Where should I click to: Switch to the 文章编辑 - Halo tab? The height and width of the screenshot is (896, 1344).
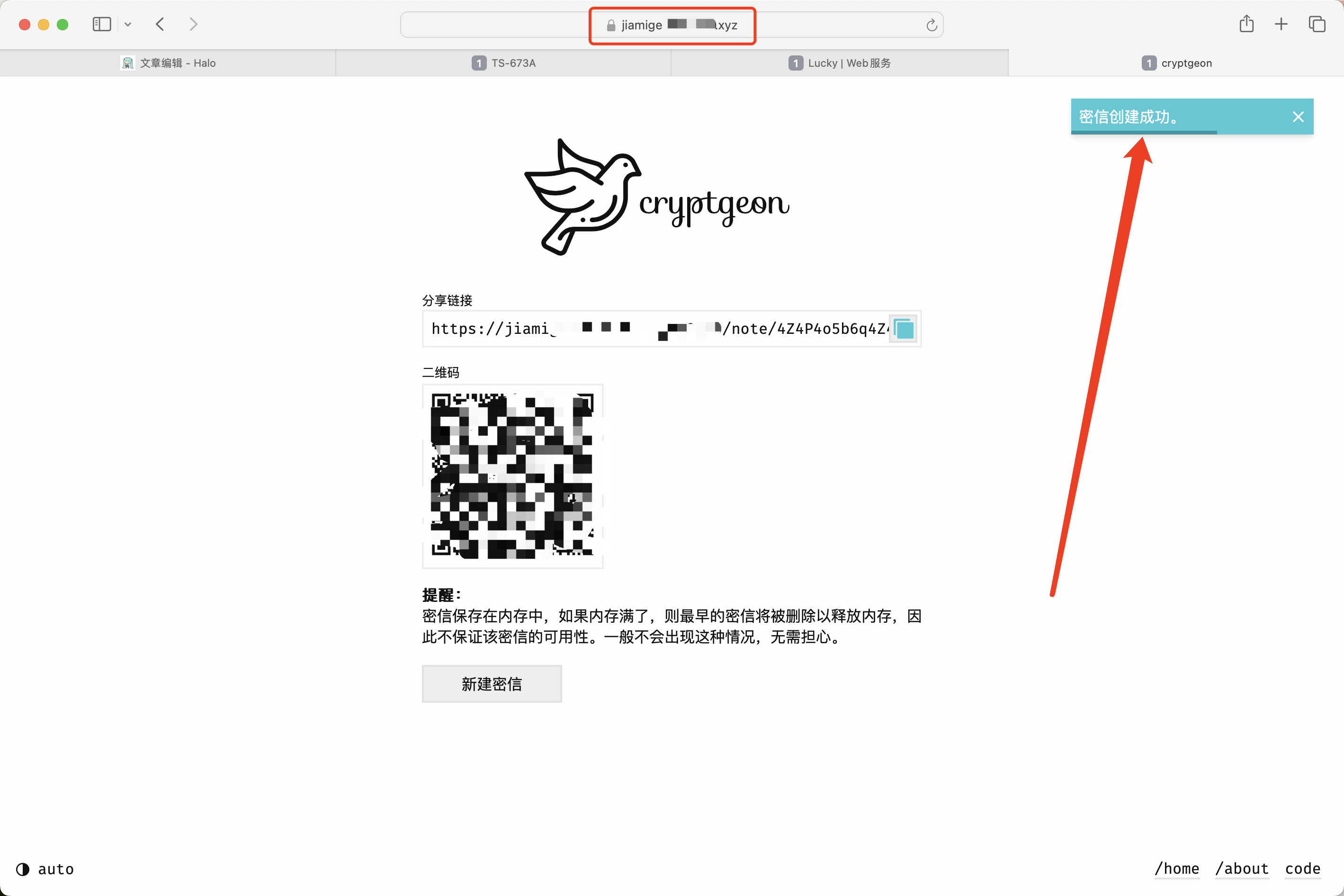pos(168,63)
